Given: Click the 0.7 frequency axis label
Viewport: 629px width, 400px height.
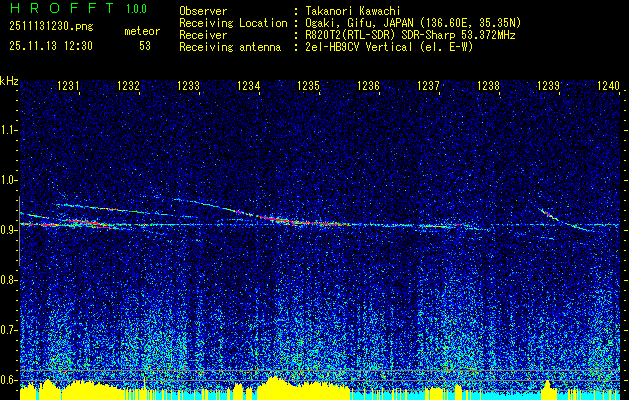Looking at the screenshot, I should click(x=8, y=330).
